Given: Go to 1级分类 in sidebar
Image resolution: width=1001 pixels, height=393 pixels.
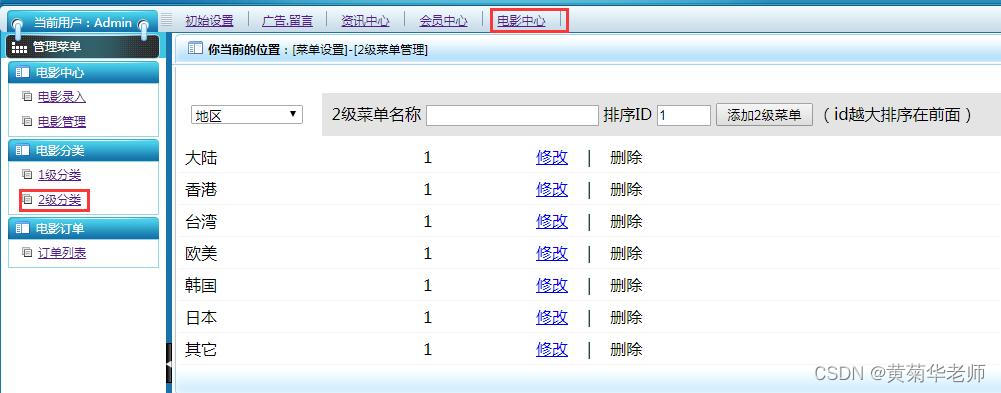Looking at the screenshot, I should click(59, 175).
